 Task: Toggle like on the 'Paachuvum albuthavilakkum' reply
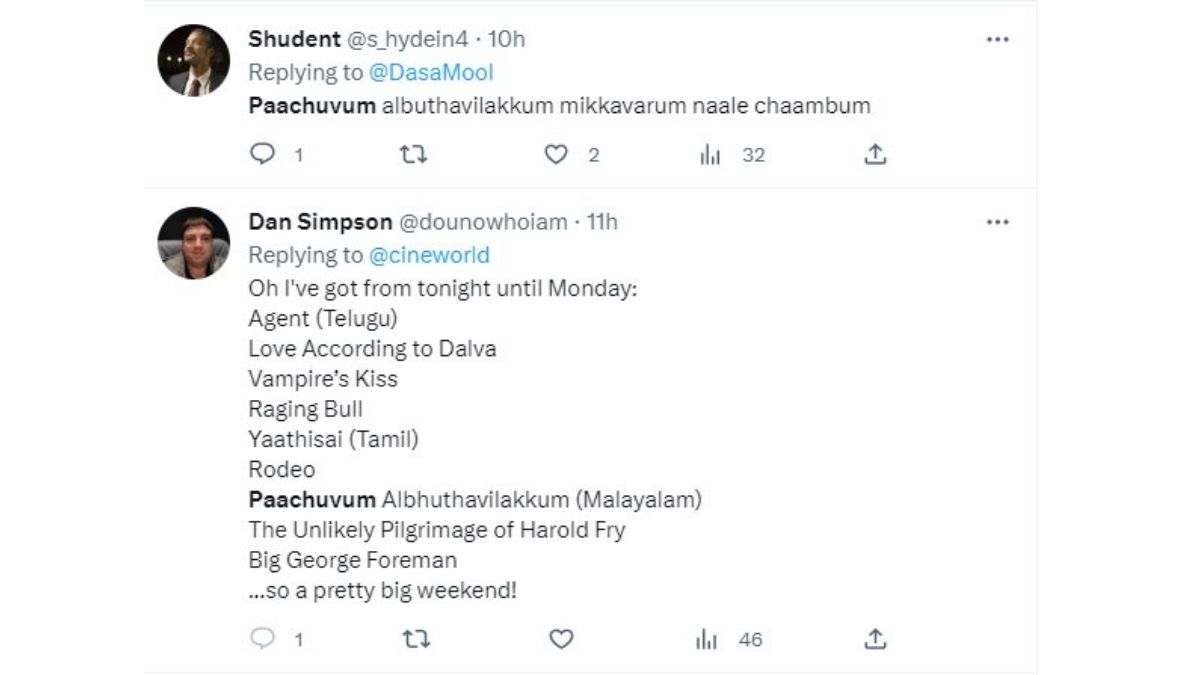(x=557, y=155)
